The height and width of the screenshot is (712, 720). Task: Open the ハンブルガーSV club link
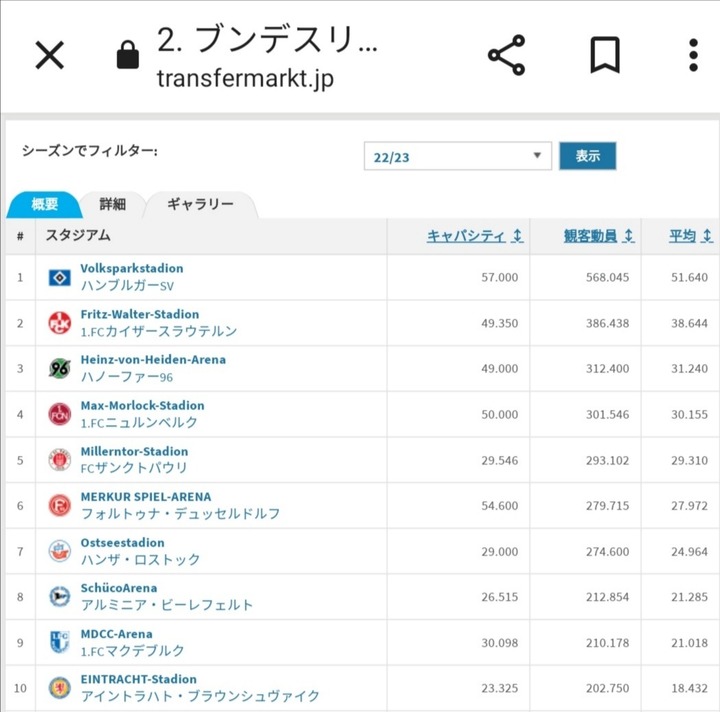pyautogui.click(x=127, y=286)
